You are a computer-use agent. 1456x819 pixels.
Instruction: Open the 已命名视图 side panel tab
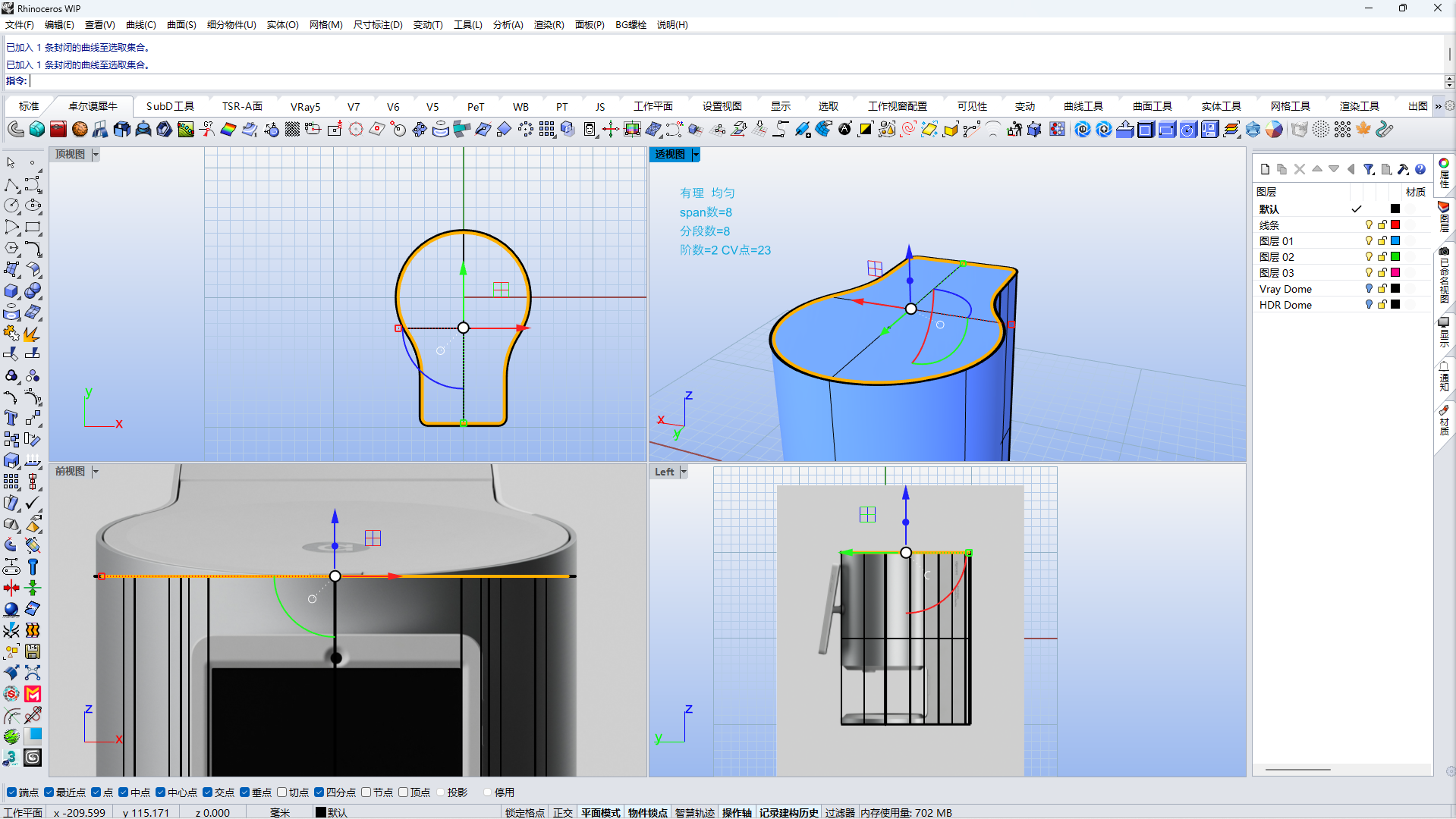point(1445,275)
